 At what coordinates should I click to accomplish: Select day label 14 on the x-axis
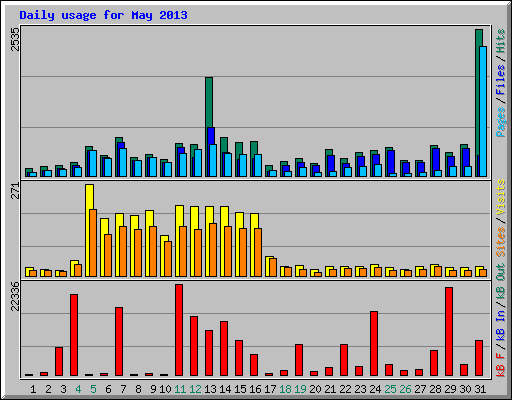(225, 389)
